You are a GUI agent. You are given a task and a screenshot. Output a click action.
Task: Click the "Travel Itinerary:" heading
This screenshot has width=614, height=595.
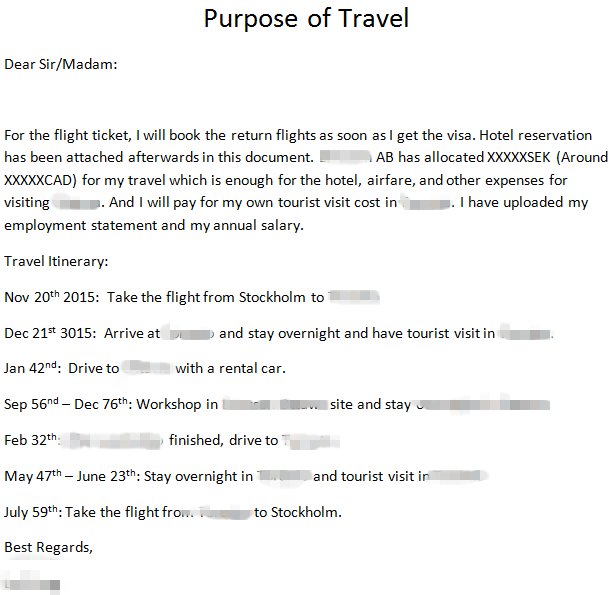pyautogui.click(x=56, y=261)
